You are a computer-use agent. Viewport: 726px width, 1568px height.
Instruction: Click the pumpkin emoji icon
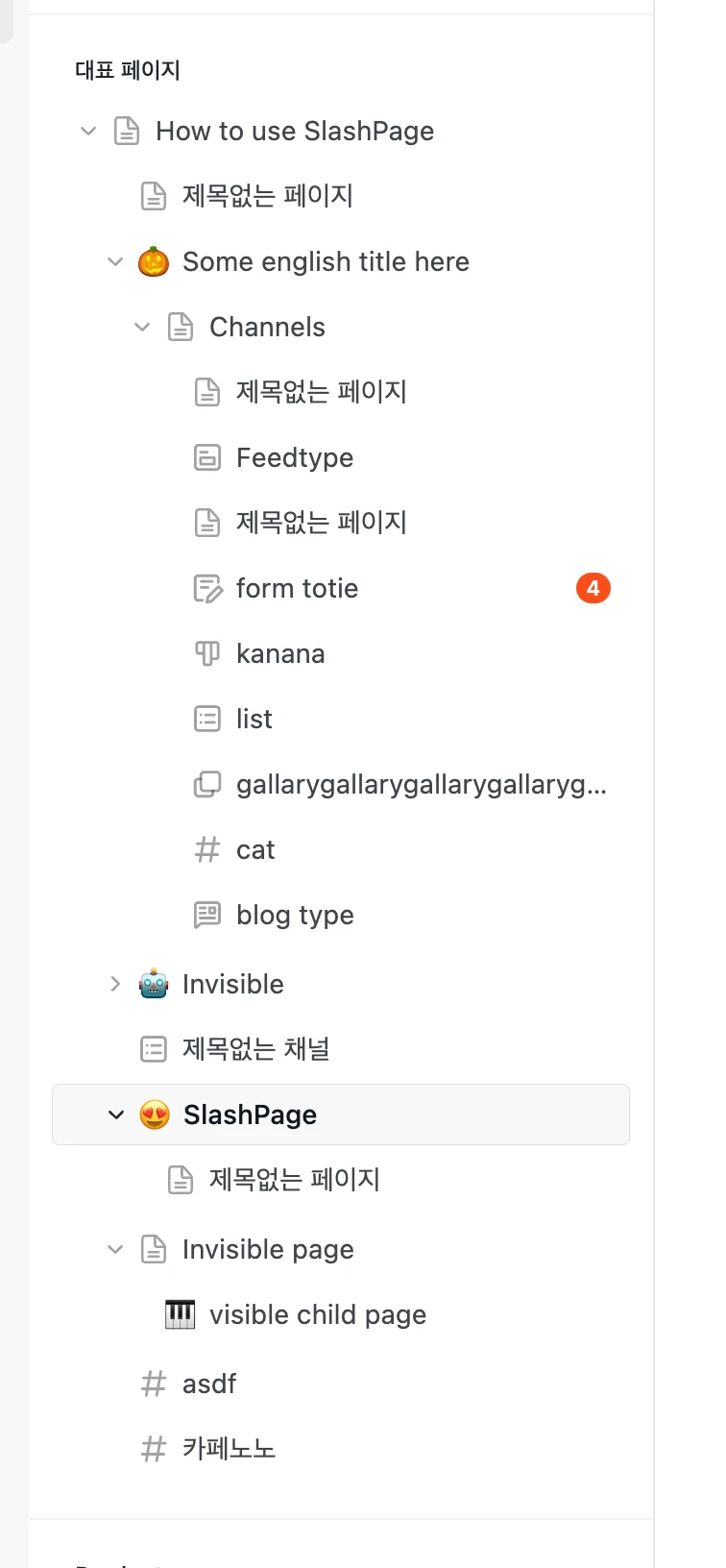tap(154, 261)
